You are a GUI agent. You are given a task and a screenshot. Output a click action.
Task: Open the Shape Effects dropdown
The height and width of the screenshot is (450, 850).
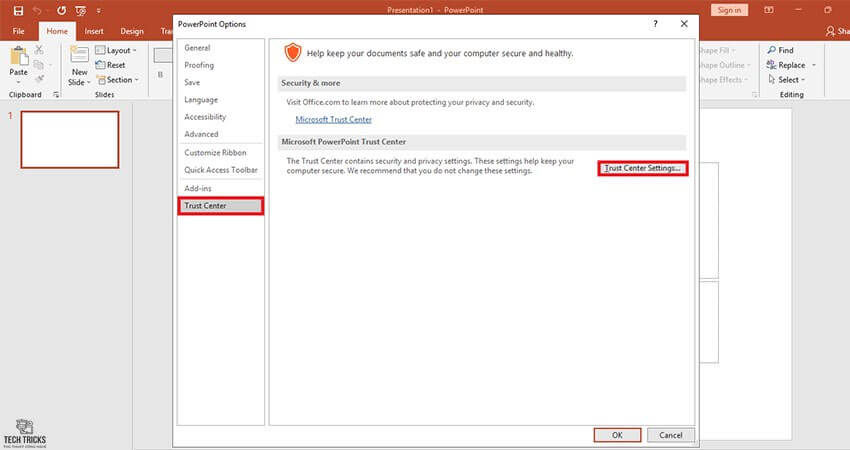(x=724, y=80)
